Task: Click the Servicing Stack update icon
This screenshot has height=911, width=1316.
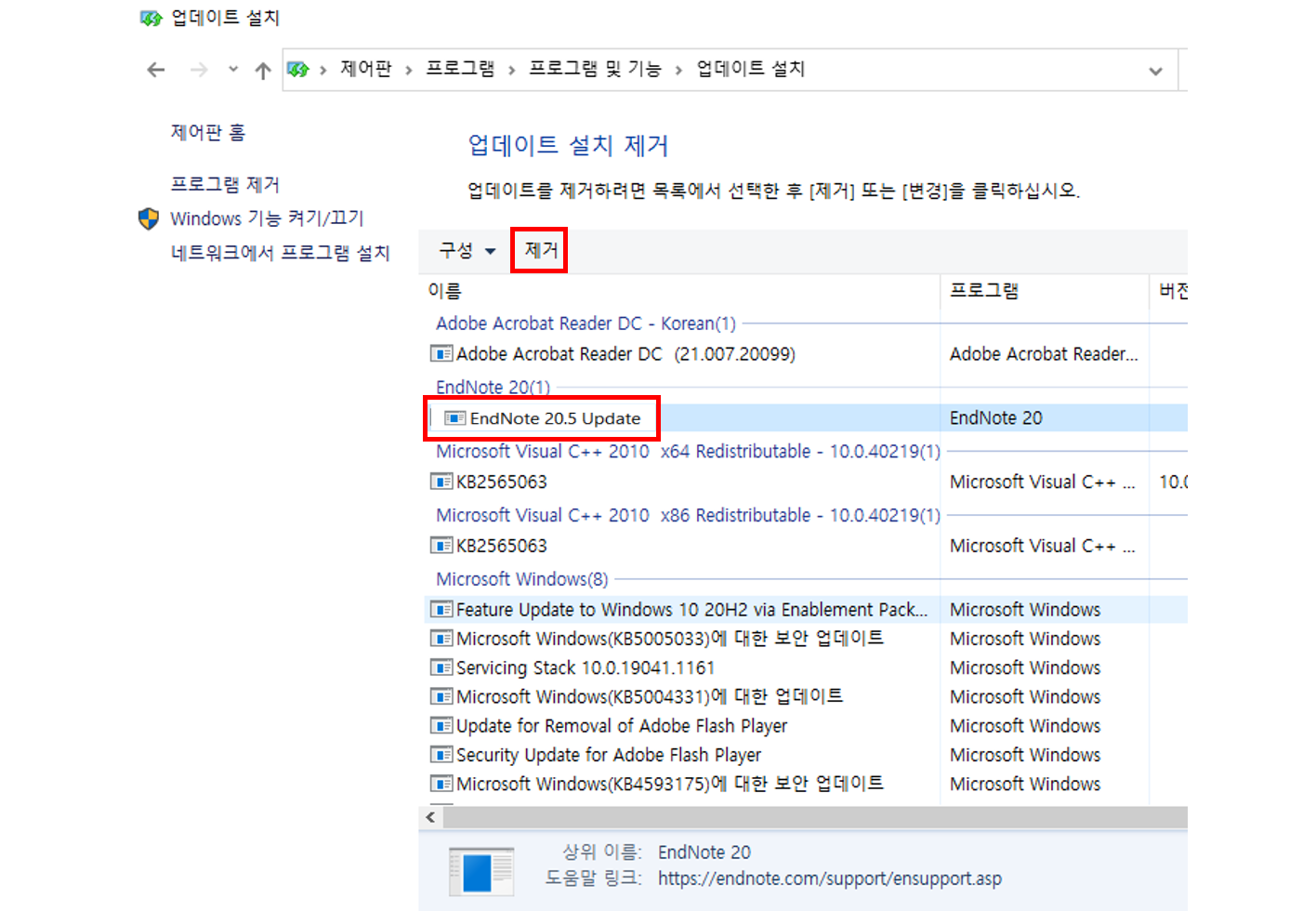Action: click(x=441, y=667)
